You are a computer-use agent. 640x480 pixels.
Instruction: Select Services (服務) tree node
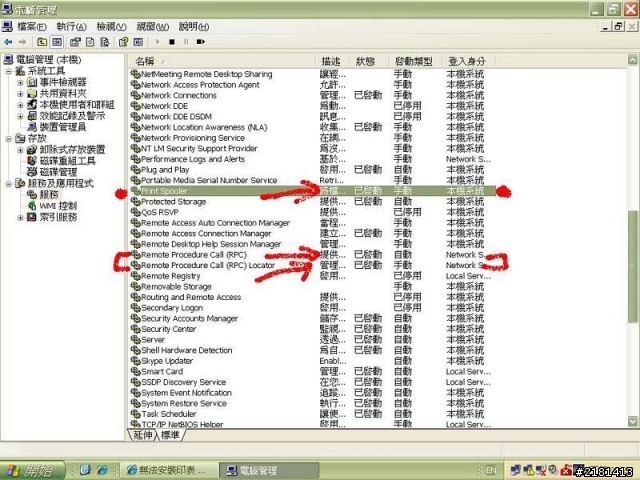pyautogui.click(x=49, y=194)
